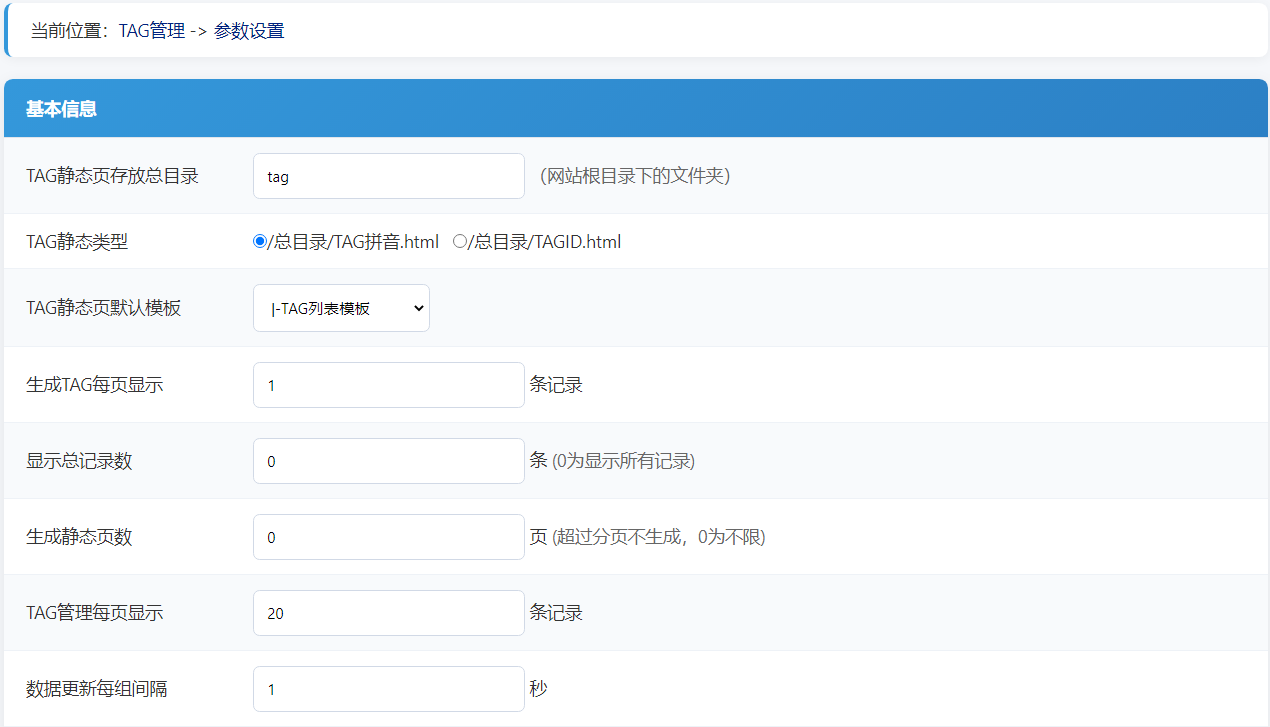Click the 显示总记录数 input field
The width and height of the screenshot is (1270, 727).
[x=388, y=460]
